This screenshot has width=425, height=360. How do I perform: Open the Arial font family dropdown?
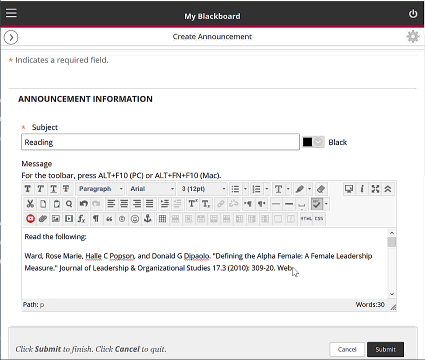(152, 189)
